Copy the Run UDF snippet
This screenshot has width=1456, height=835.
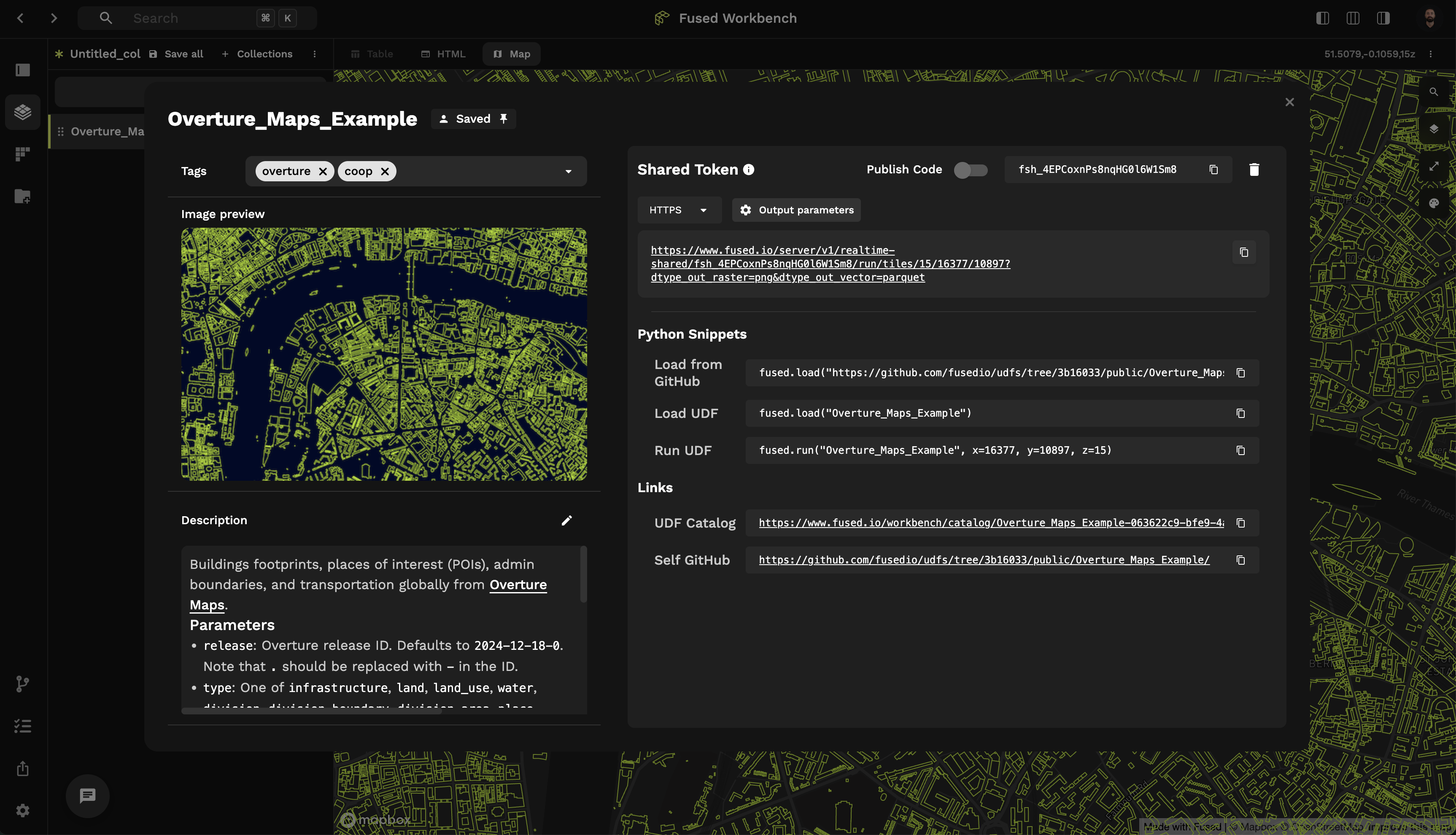click(1240, 451)
